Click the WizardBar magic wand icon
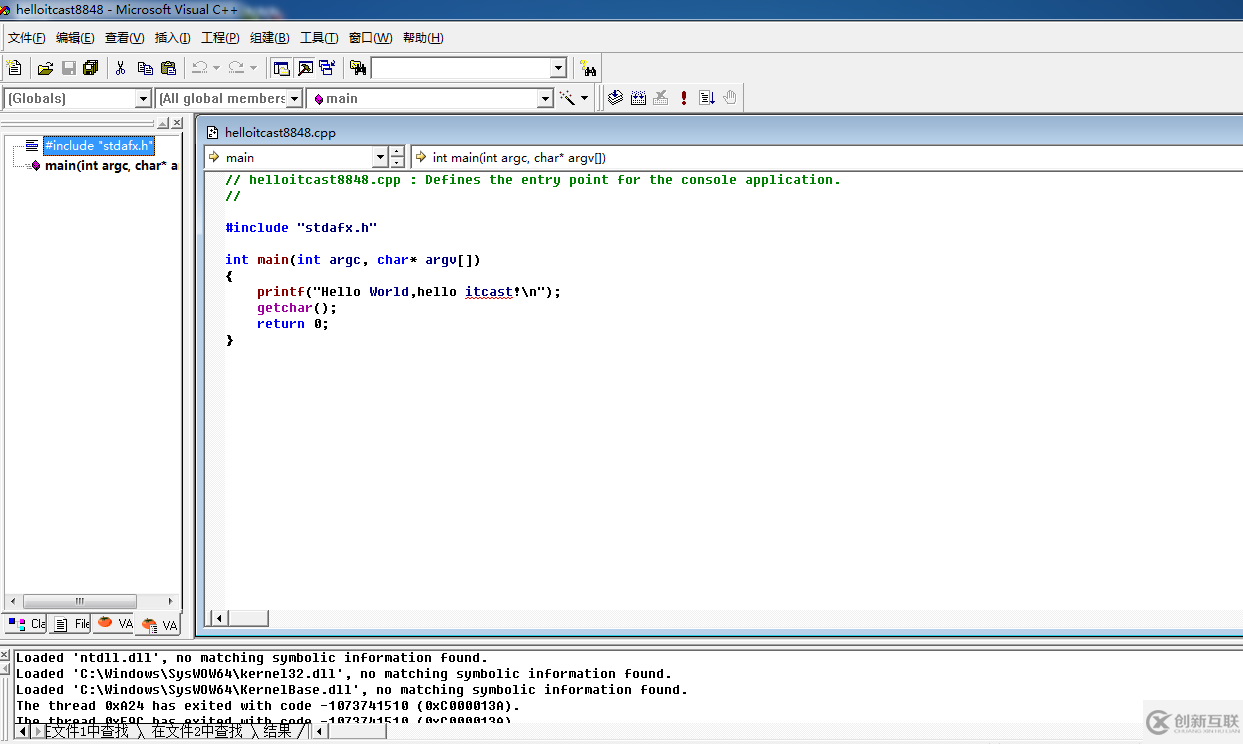 point(567,98)
